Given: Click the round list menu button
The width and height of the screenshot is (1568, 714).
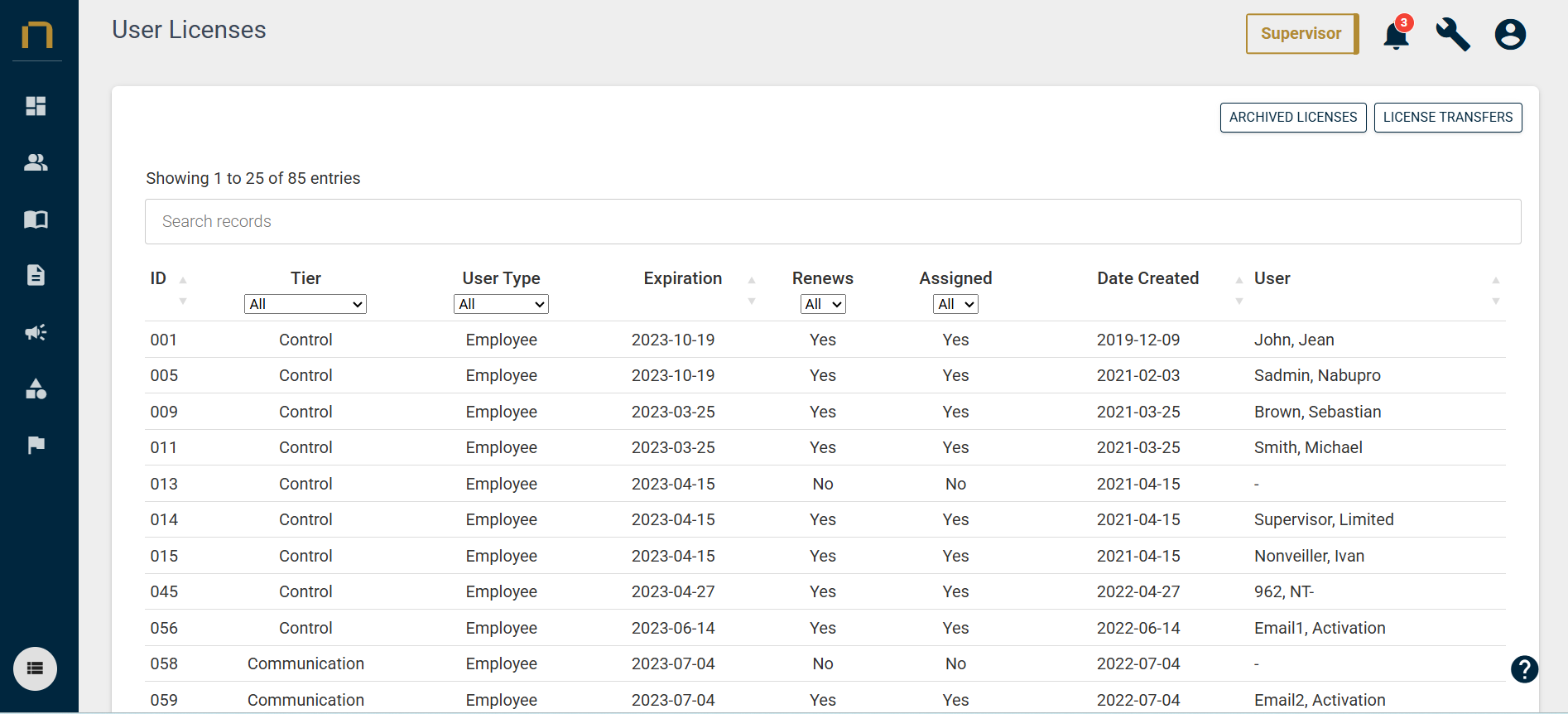Looking at the screenshot, I should (35, 668).
